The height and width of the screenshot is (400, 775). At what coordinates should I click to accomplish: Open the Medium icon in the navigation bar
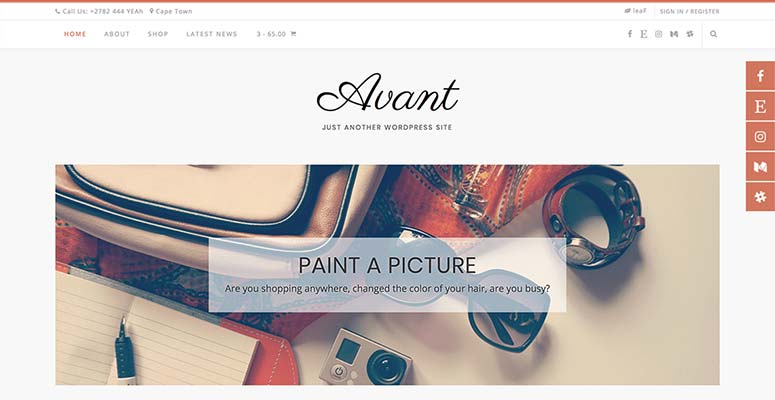pyautogui.click(x=674, y=34)
